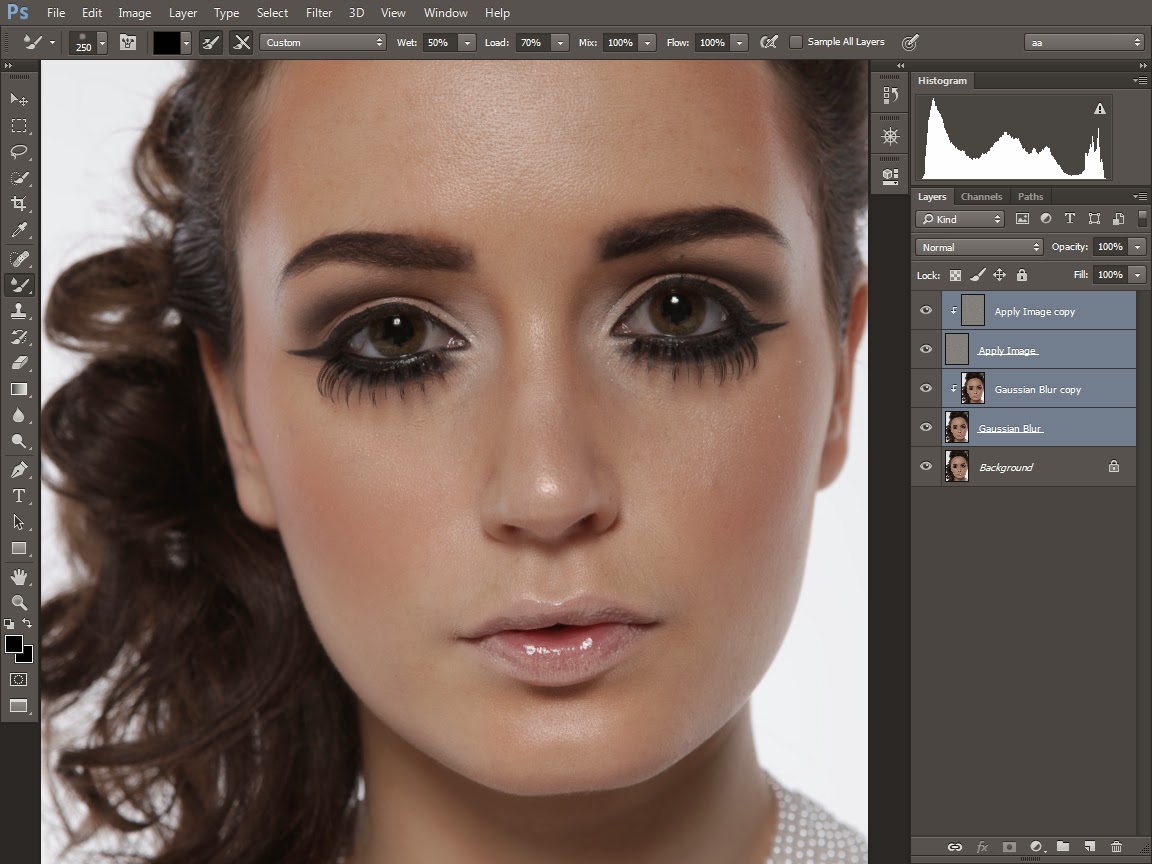Select the Gaussian Blur layer
Screen dimensions: 1152x864
1010,428
